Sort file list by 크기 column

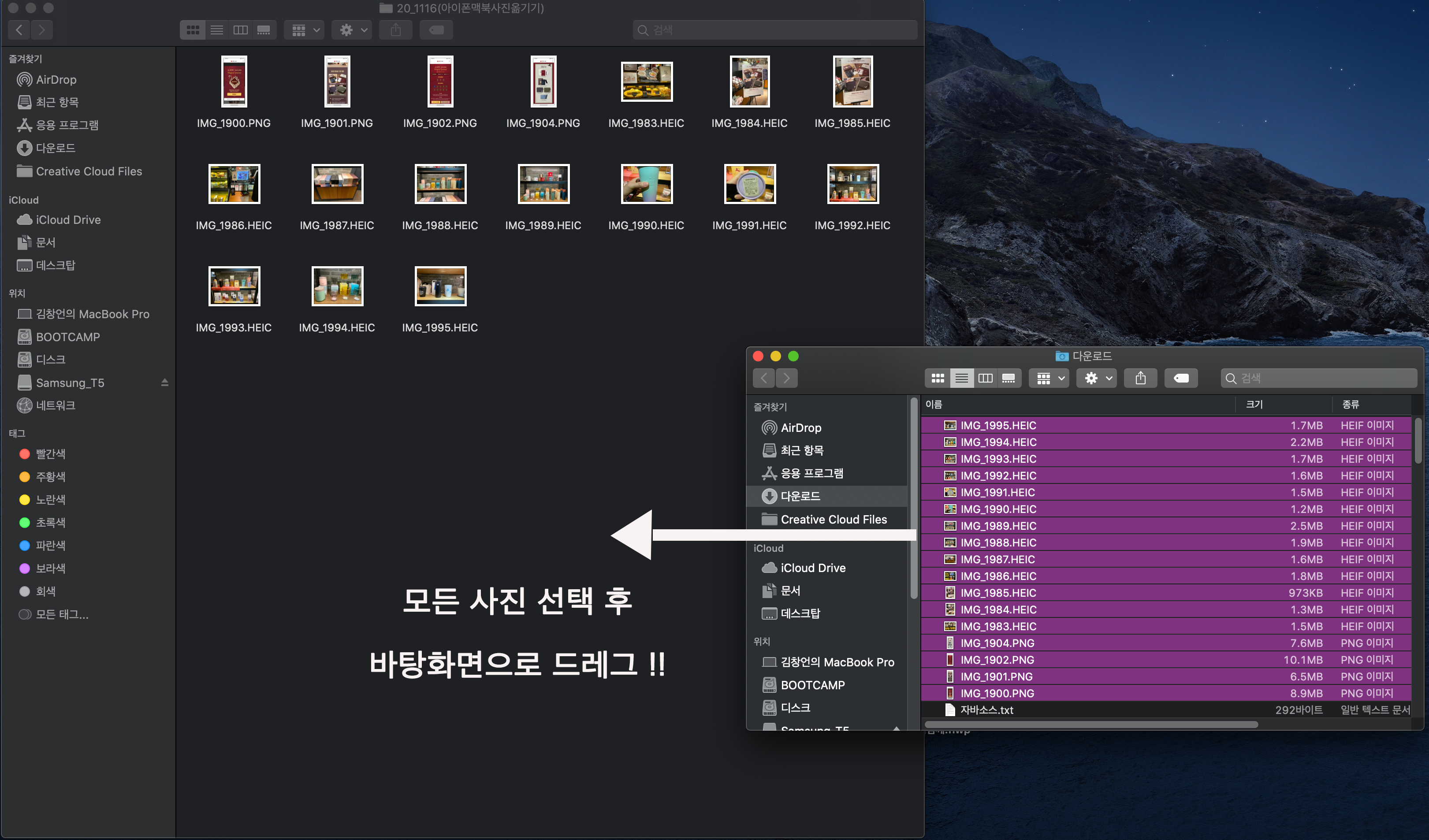point(1254,404)
